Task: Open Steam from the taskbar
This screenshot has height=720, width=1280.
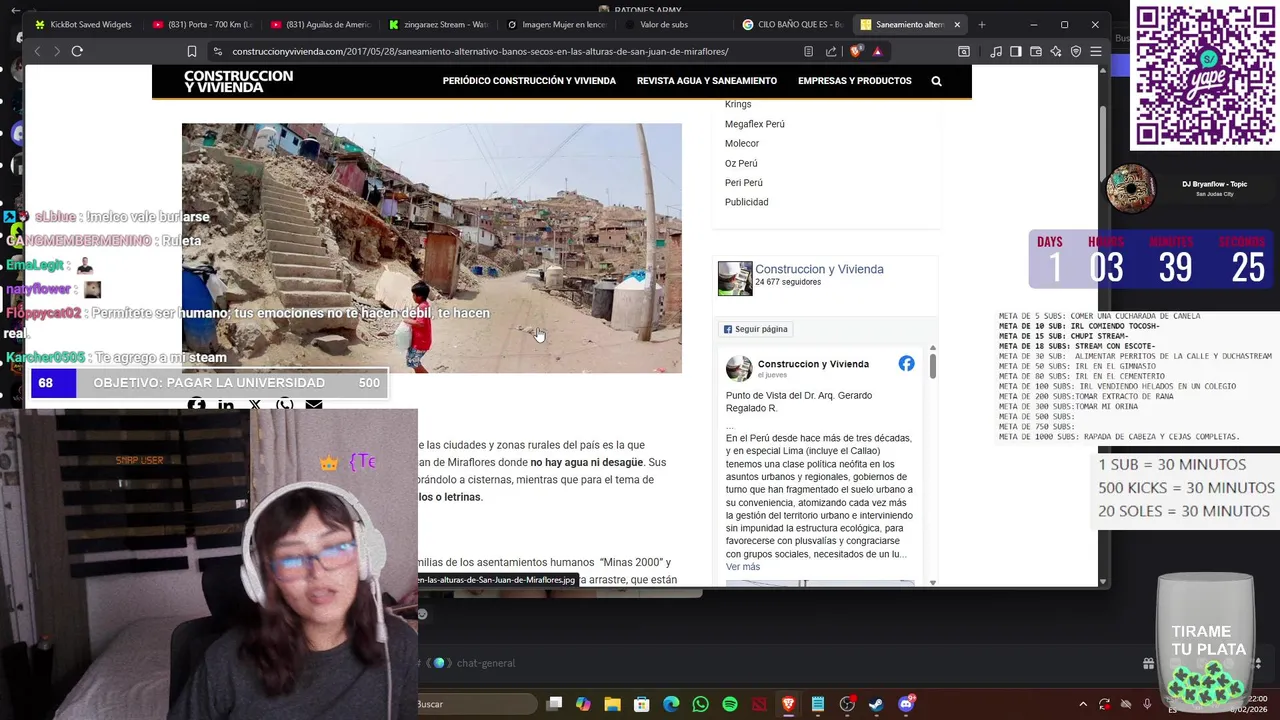Action: click(x=876, y=704)
